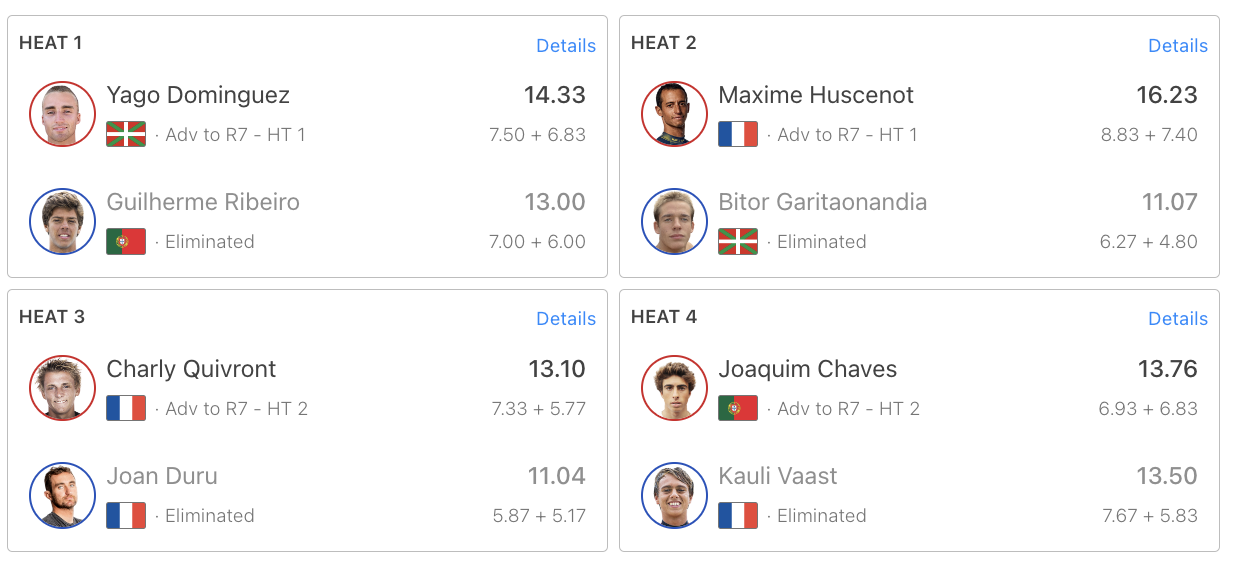Click Charly Quivront's avatar photo
Screen dimensions: 1242x584
point(62,388)
